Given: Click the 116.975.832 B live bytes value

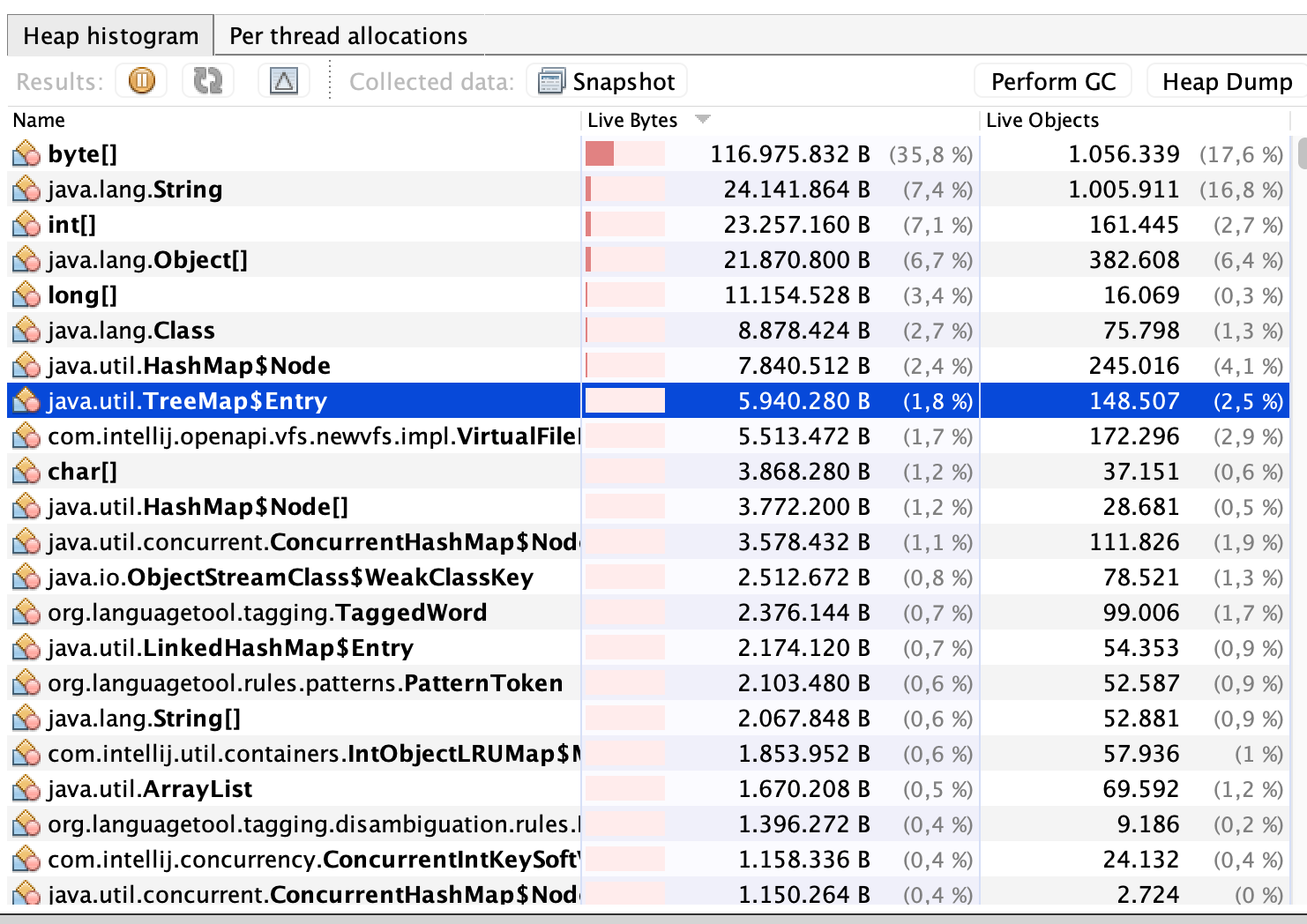Looking at the screenshot, I should (790, 154).
